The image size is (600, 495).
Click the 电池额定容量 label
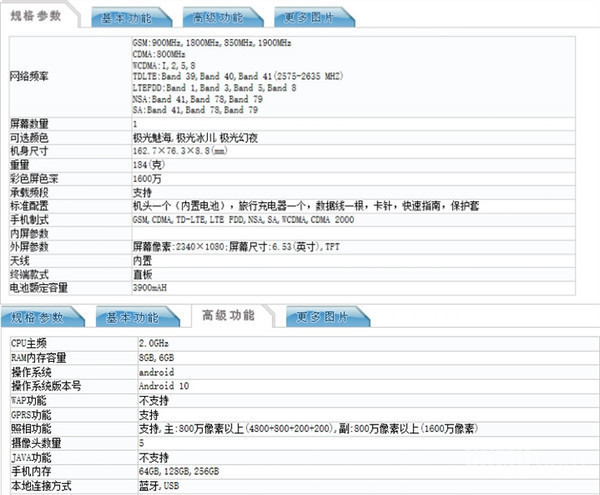pos(39,288)
